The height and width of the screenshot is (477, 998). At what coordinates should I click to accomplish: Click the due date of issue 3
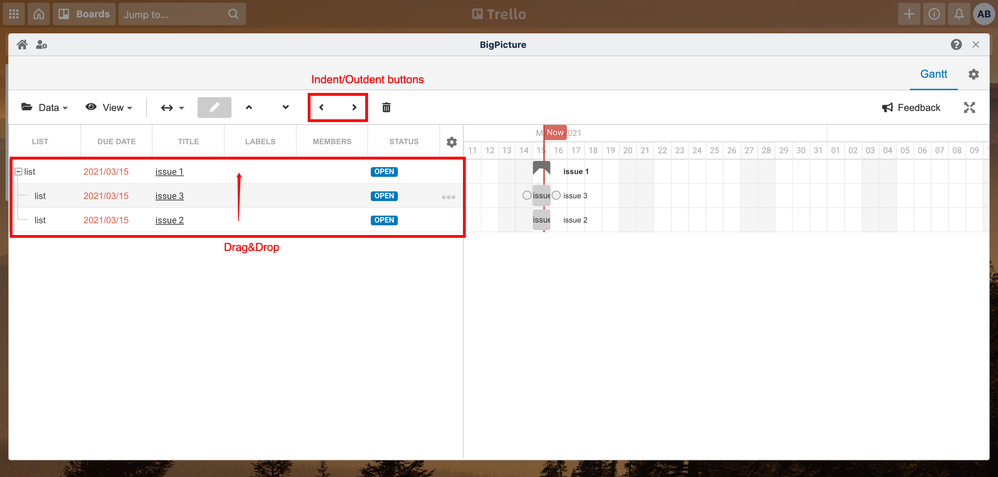tap(106, 196)
